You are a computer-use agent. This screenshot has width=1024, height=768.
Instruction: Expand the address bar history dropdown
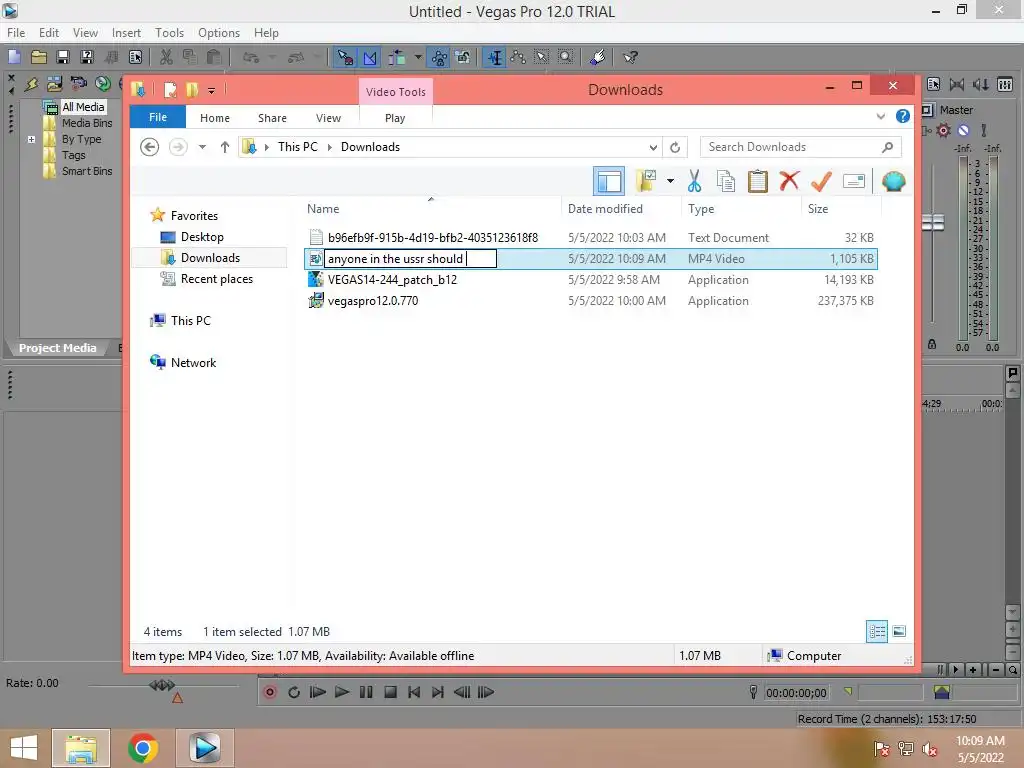(x=653, y=148)
